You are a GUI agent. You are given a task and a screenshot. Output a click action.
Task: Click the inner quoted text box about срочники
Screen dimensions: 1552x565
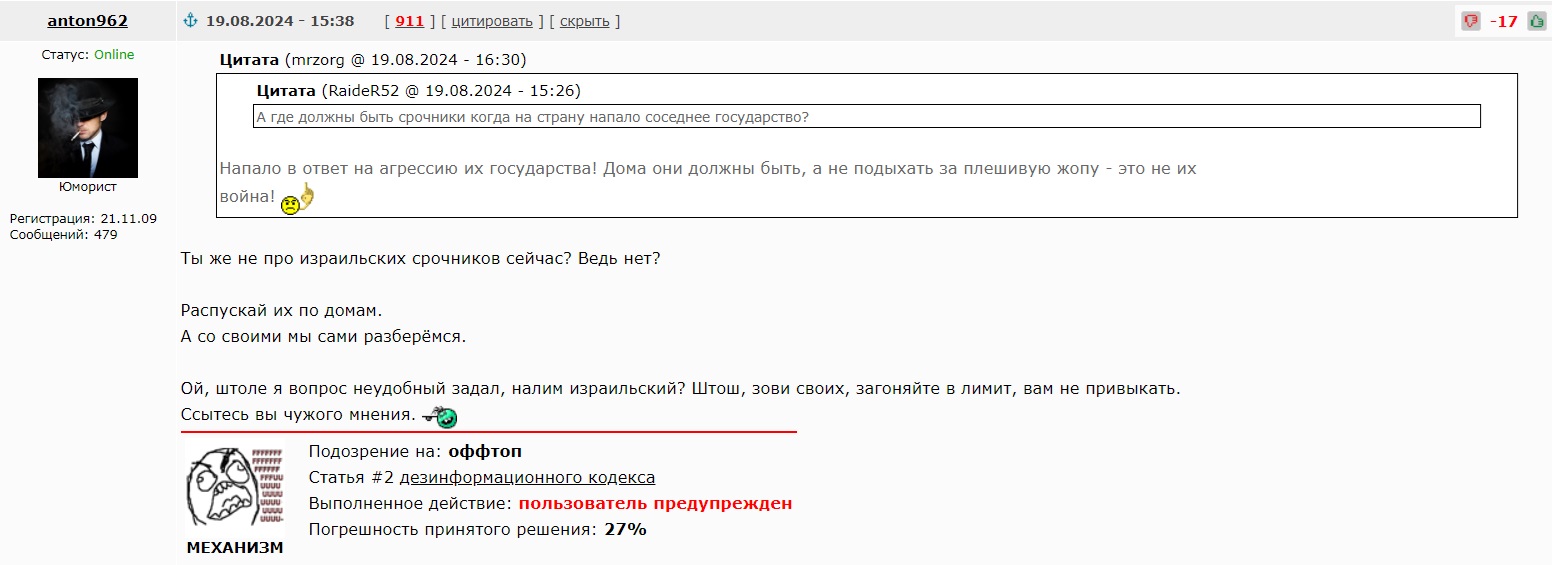(866, 117)
